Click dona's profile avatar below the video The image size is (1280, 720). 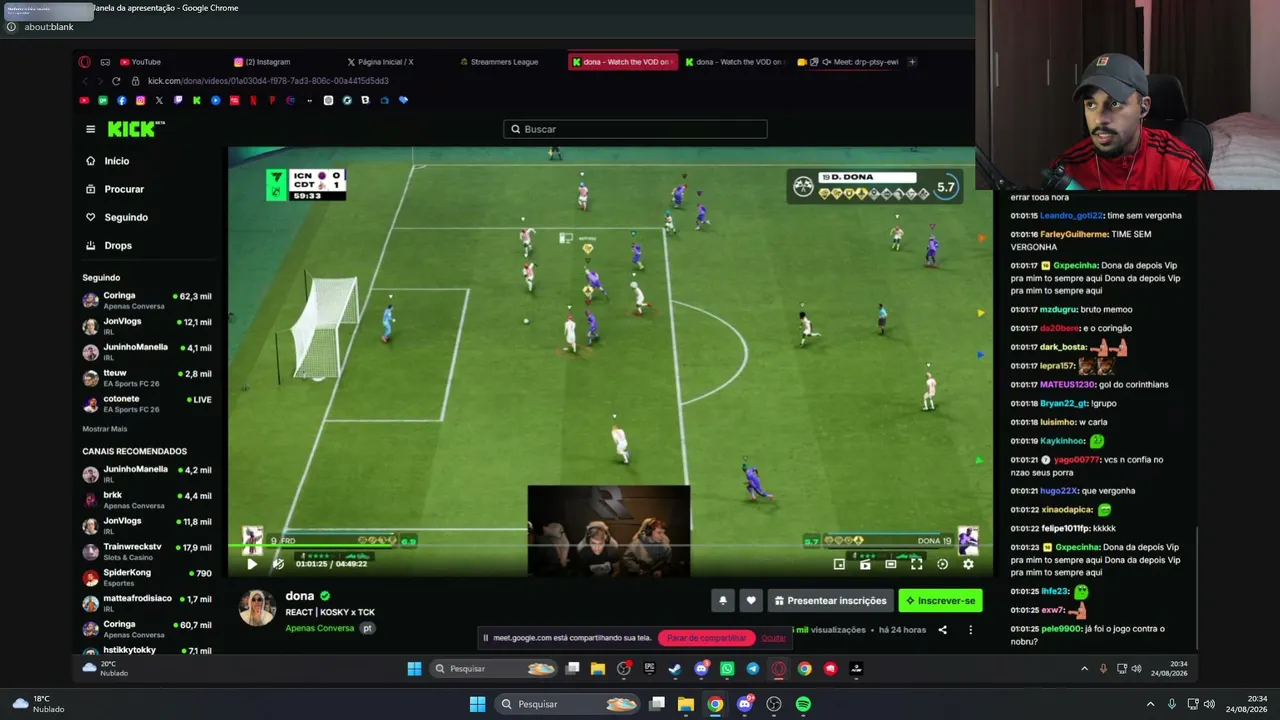[x=257, y=608]
